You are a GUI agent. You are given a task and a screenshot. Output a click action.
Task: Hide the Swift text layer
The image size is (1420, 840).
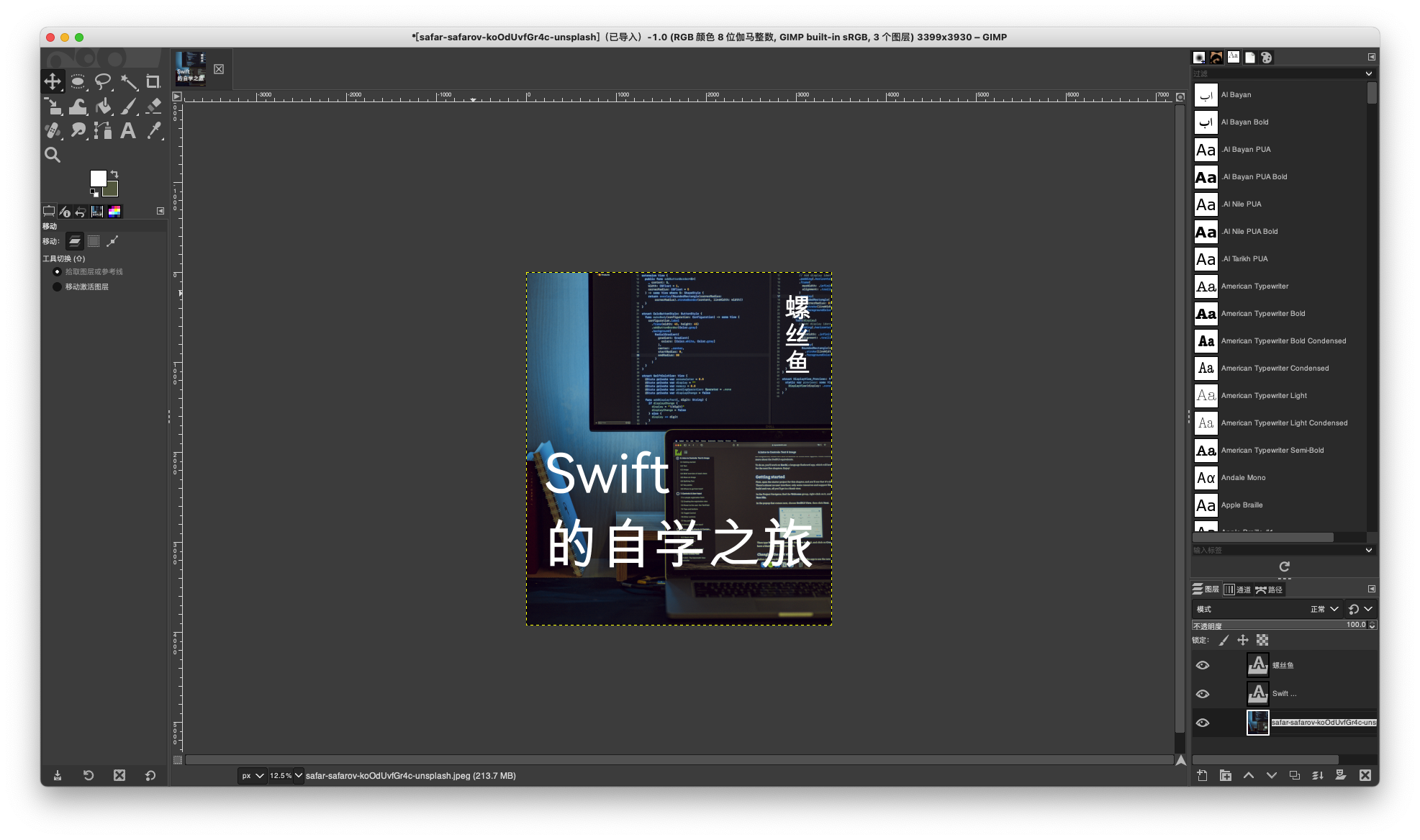pyautogui.click(x=1202, y=694)
